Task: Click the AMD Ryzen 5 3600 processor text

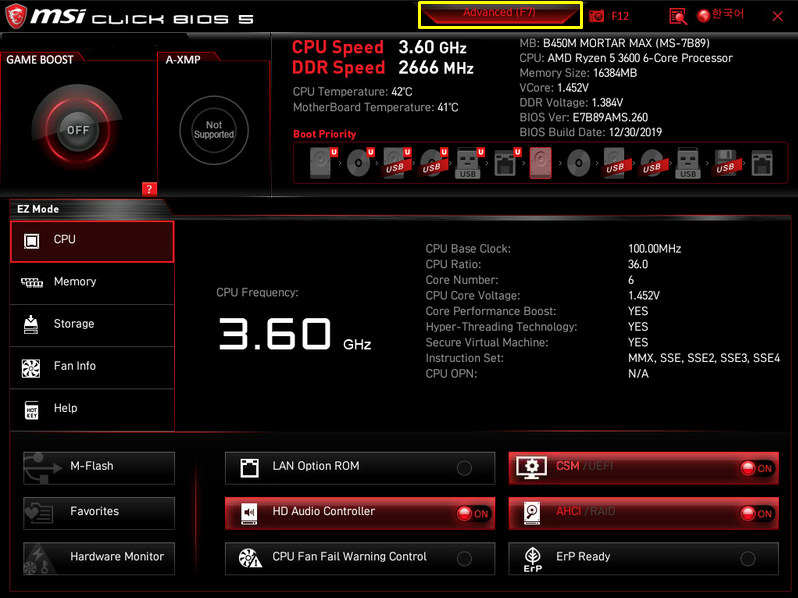Action: point(640,58)
